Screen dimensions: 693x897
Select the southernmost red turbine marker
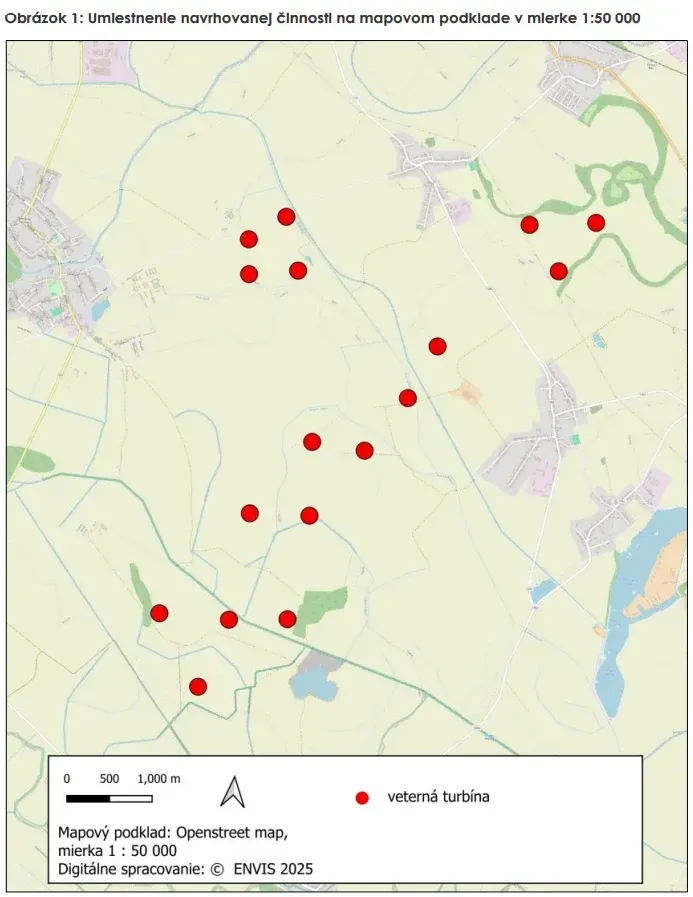(x=198, y=686)
